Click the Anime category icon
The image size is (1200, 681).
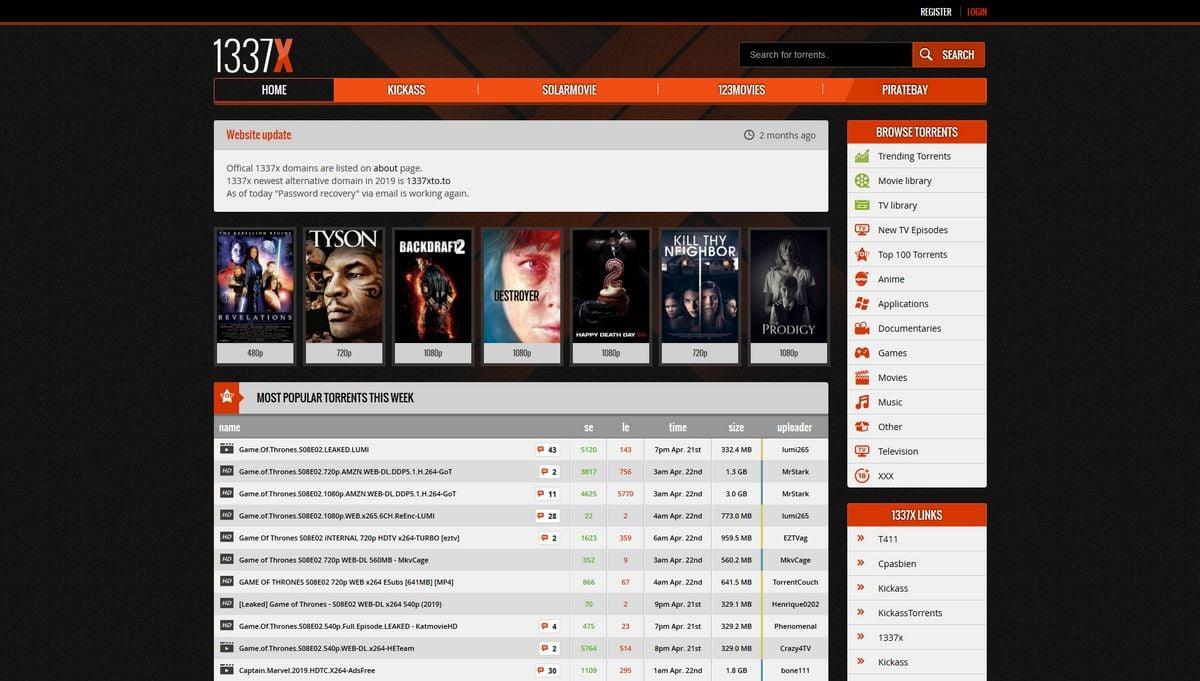(x=861, y=279)
